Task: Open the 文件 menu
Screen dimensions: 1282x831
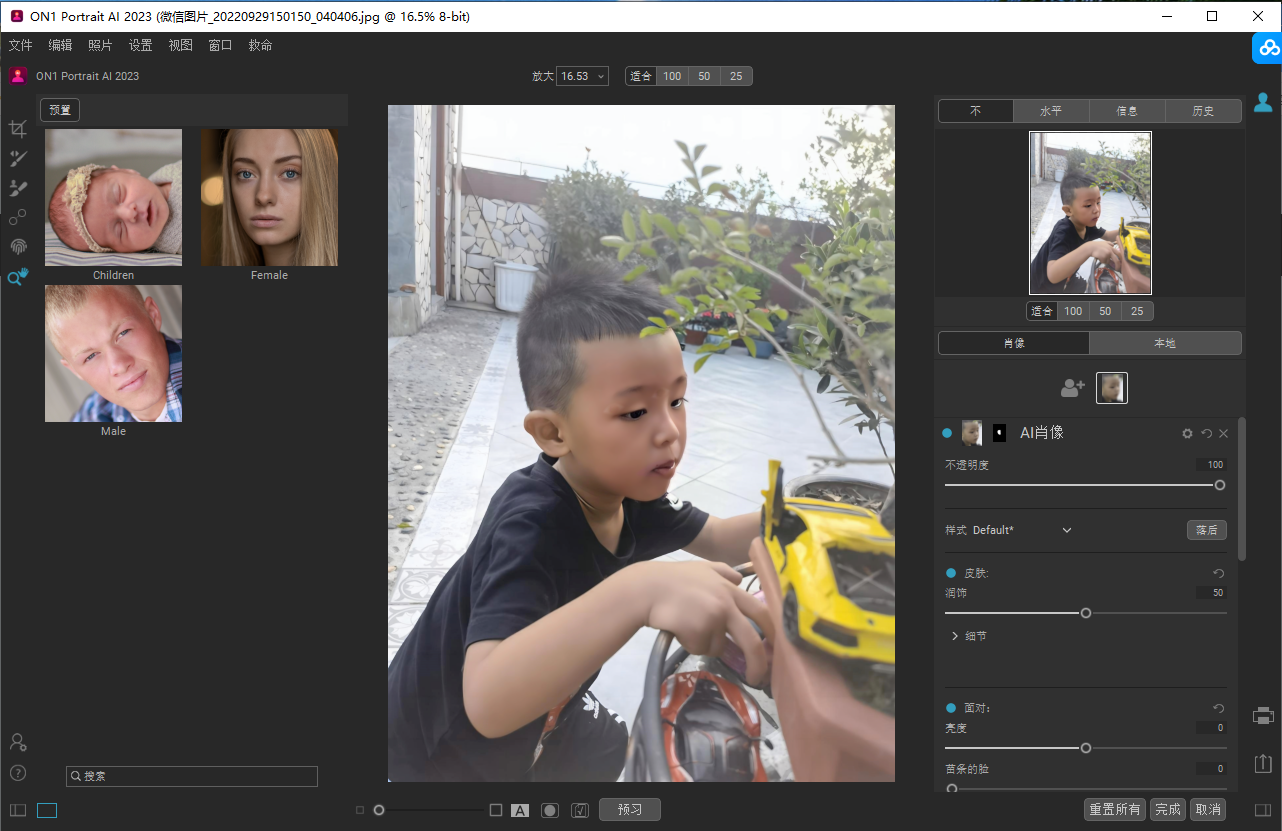Action: click(x=21, y=45)
